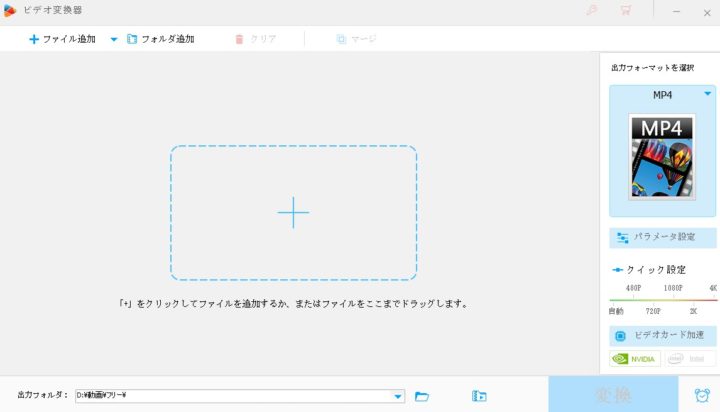720x412 pixels.
Task: Toggle Intel hardware acceleration
Action: (x=688, y=359)
